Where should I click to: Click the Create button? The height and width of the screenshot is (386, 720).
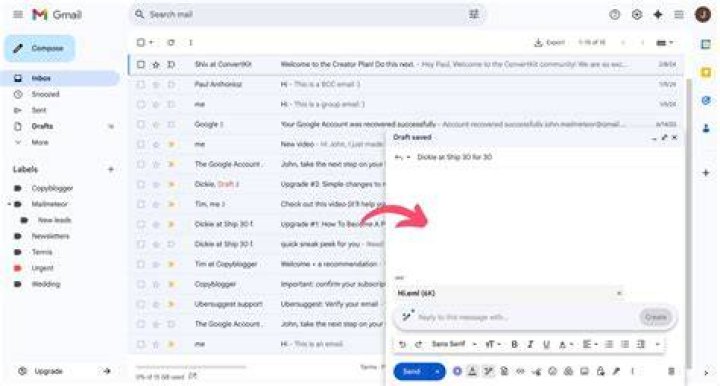(x=656, y=317)
